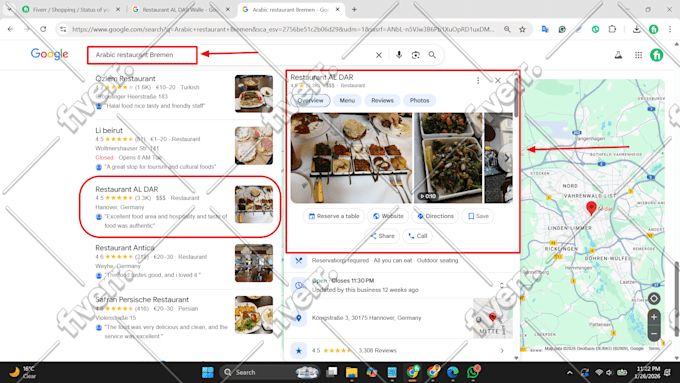The height and width of the screenshot is (383, 680).
Task: Click the red AL DAR map pin
Action: [x=591, y=208]
